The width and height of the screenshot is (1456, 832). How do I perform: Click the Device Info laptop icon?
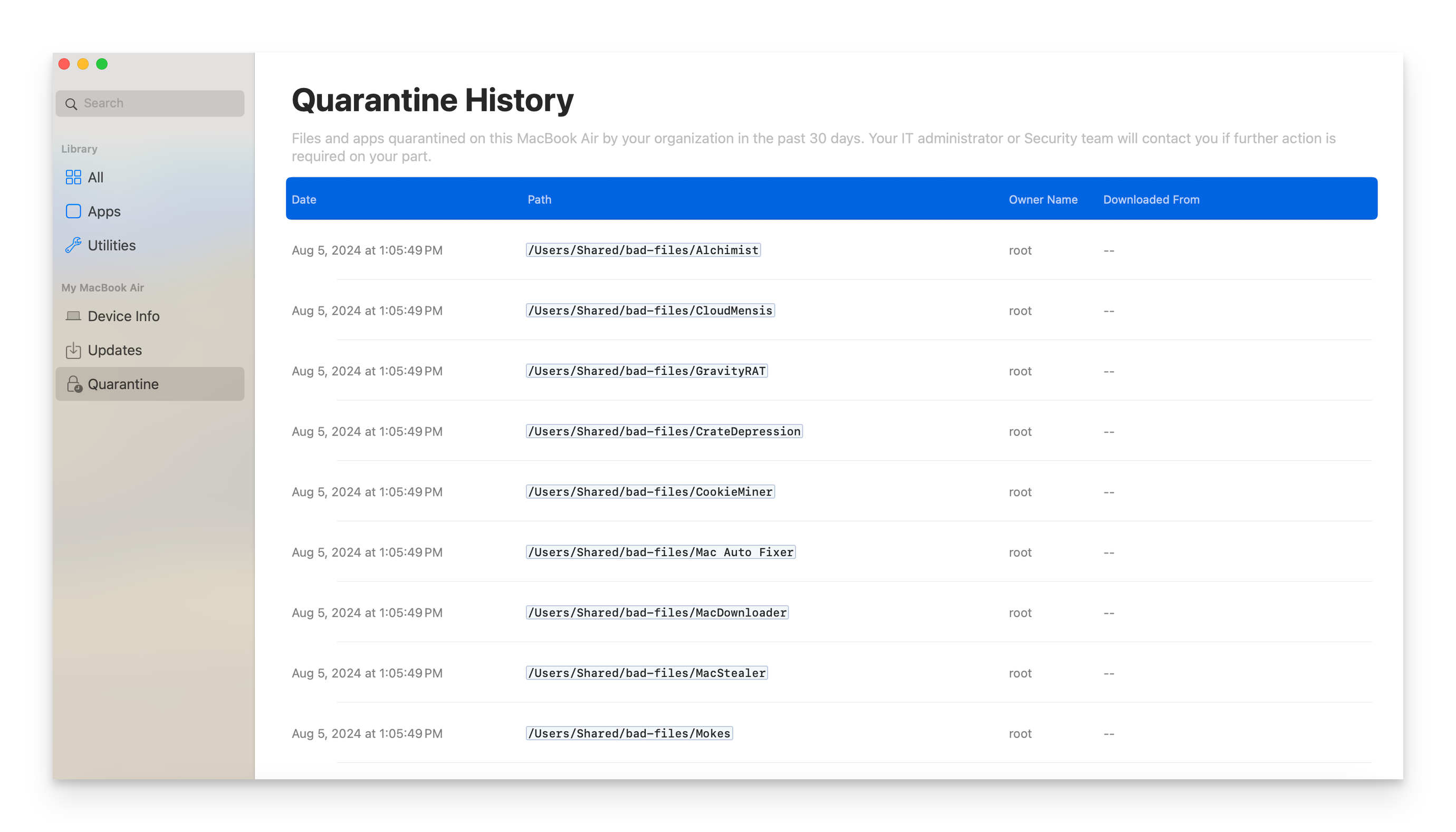pyautogui.click(x=73, y=316)
